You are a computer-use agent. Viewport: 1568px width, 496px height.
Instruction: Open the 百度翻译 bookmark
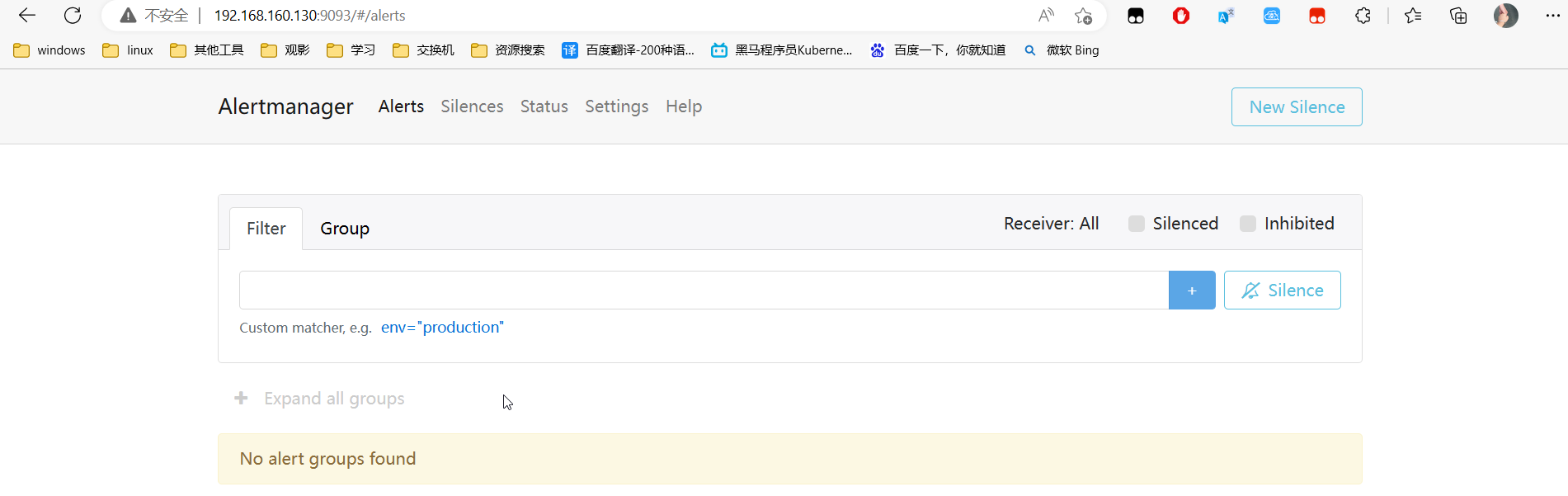point(629,50)
